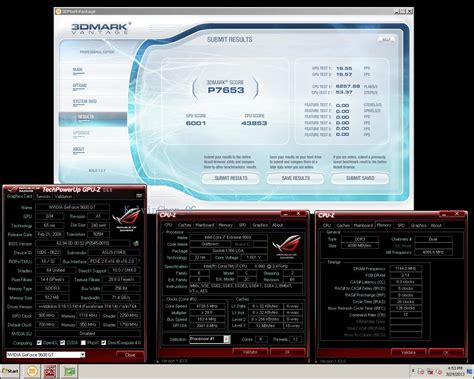Open Caches tab in left CPU-Z window

pyautogui.click(x=184, y=225)
